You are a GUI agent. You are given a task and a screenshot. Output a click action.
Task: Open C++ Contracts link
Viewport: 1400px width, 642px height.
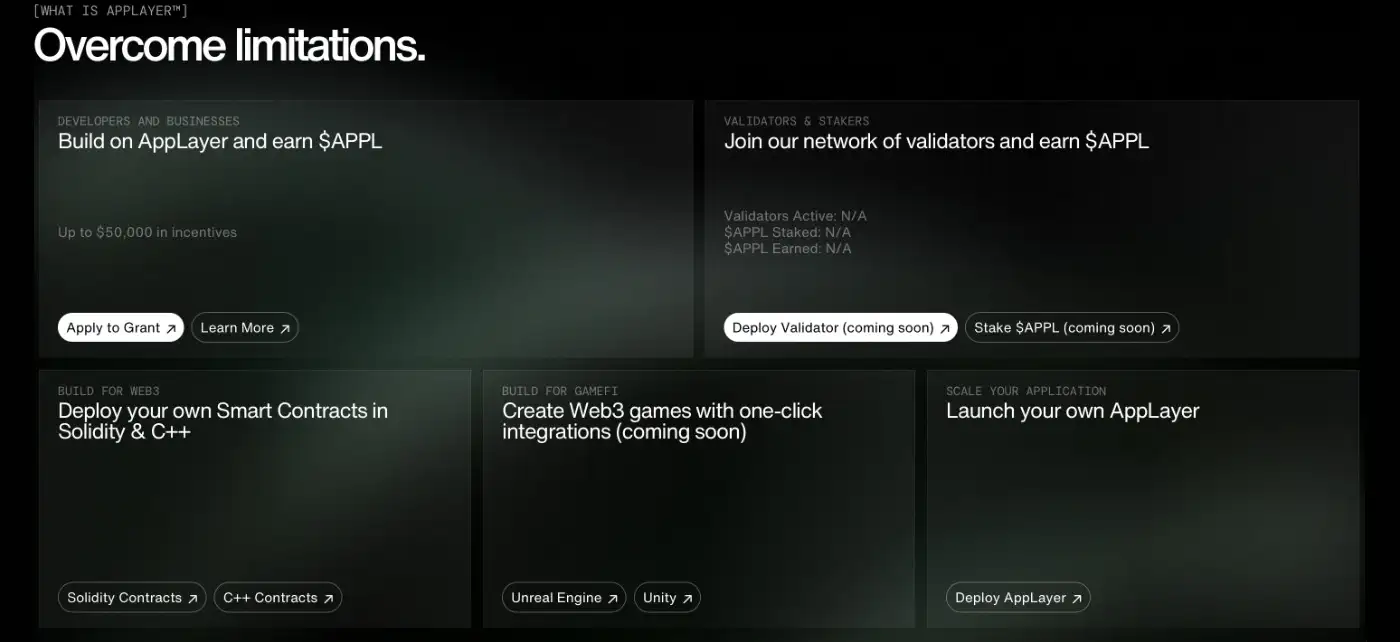(278, 598)
